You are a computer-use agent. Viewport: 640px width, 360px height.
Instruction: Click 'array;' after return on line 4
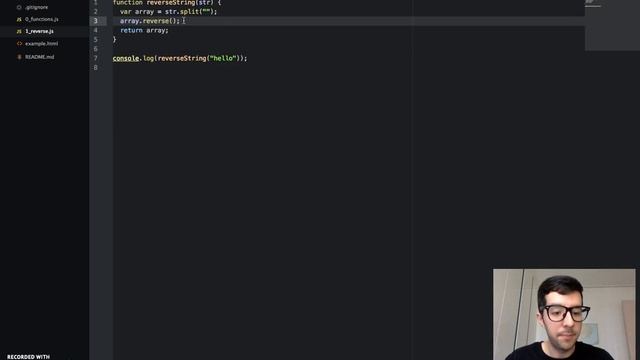(x=157, y=30)
